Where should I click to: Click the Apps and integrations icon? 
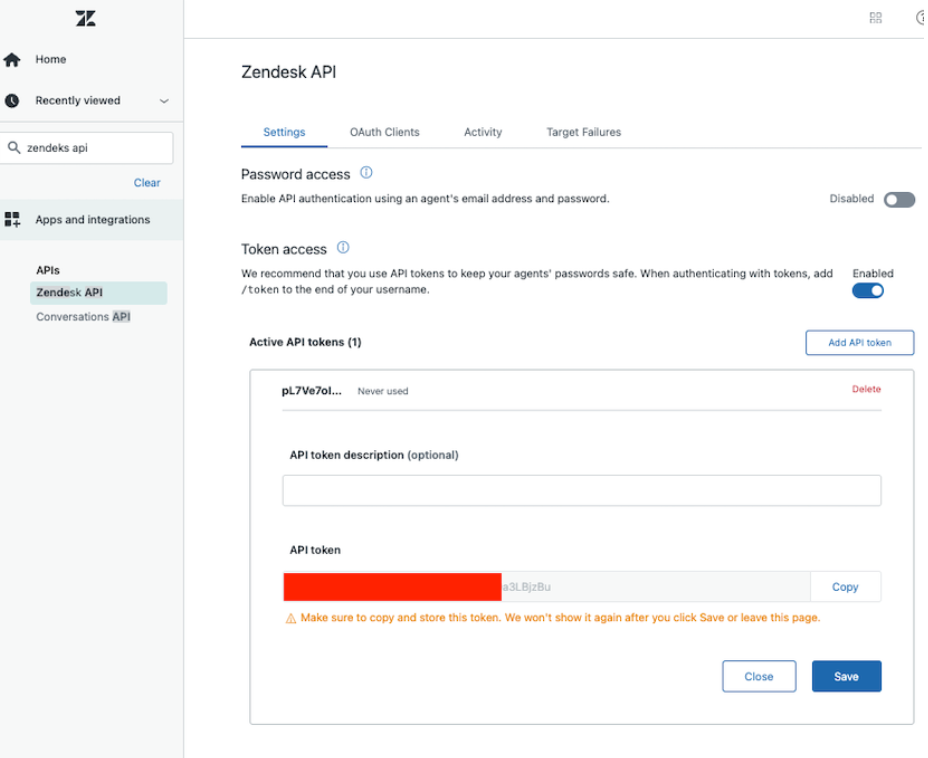point(12,220)
